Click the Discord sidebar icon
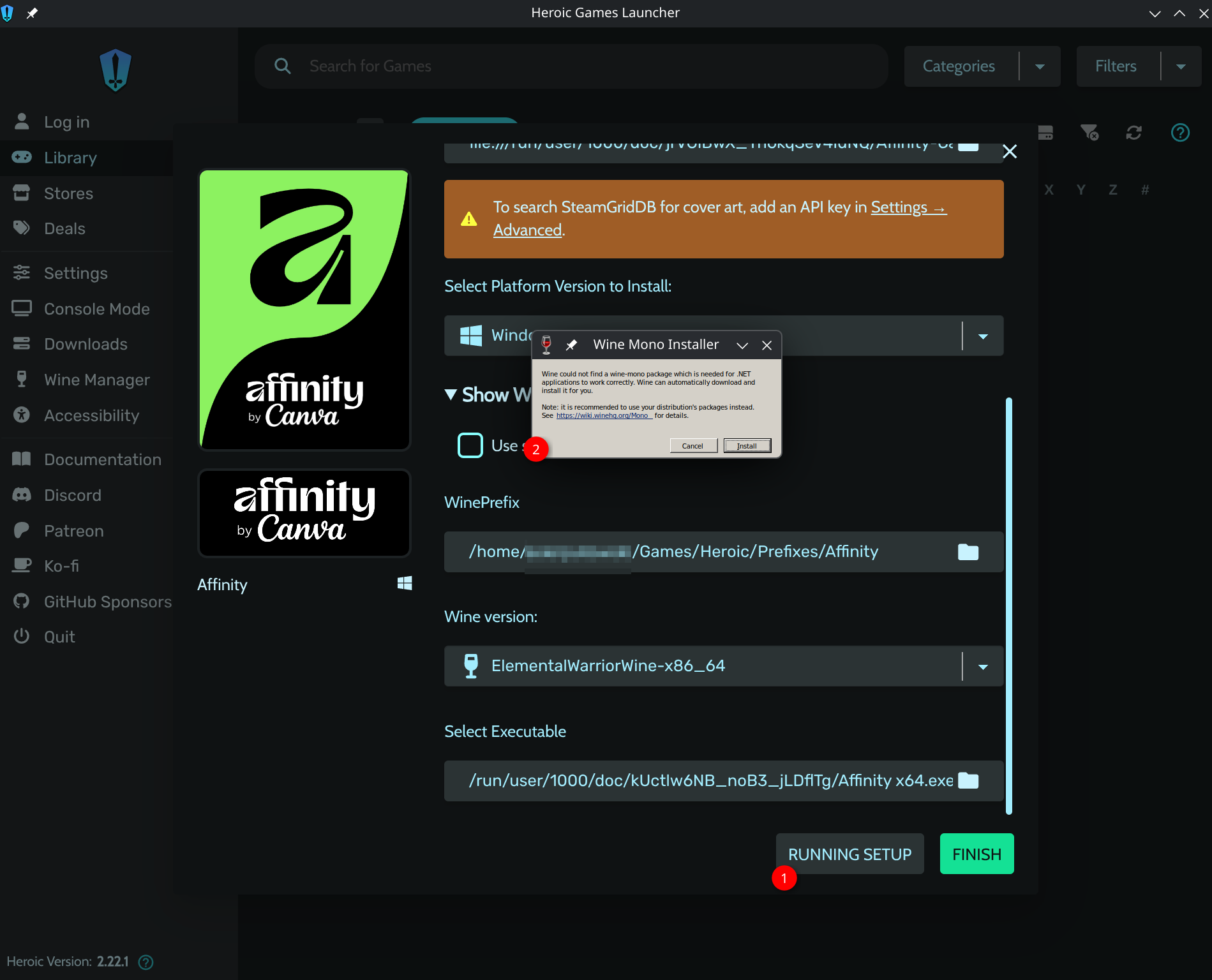This screenshot has height=980, width=1212. pyautogui.click(x=22, y=495)
